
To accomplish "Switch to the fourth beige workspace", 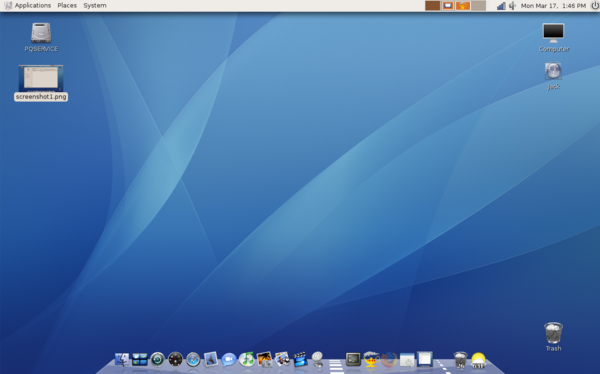I will coord(478,5).
